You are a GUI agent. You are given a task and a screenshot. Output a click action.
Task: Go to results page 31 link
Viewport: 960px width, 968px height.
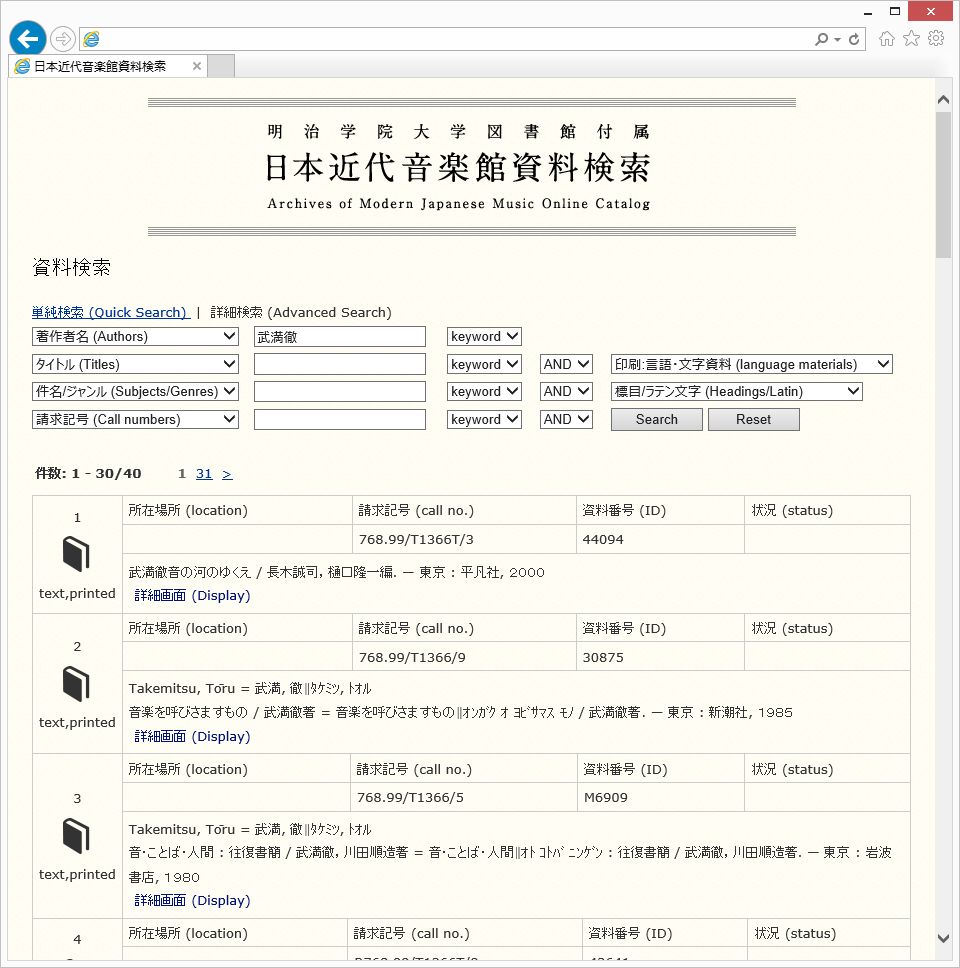click(204, 474)
